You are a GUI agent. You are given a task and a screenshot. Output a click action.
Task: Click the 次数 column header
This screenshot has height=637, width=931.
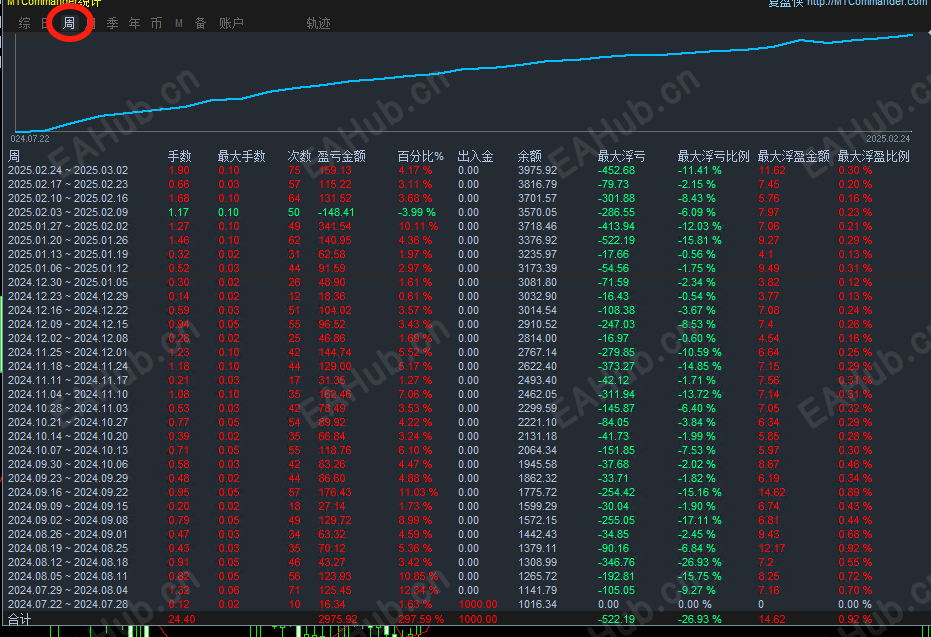pyautogui.click(x=299, y=156)
